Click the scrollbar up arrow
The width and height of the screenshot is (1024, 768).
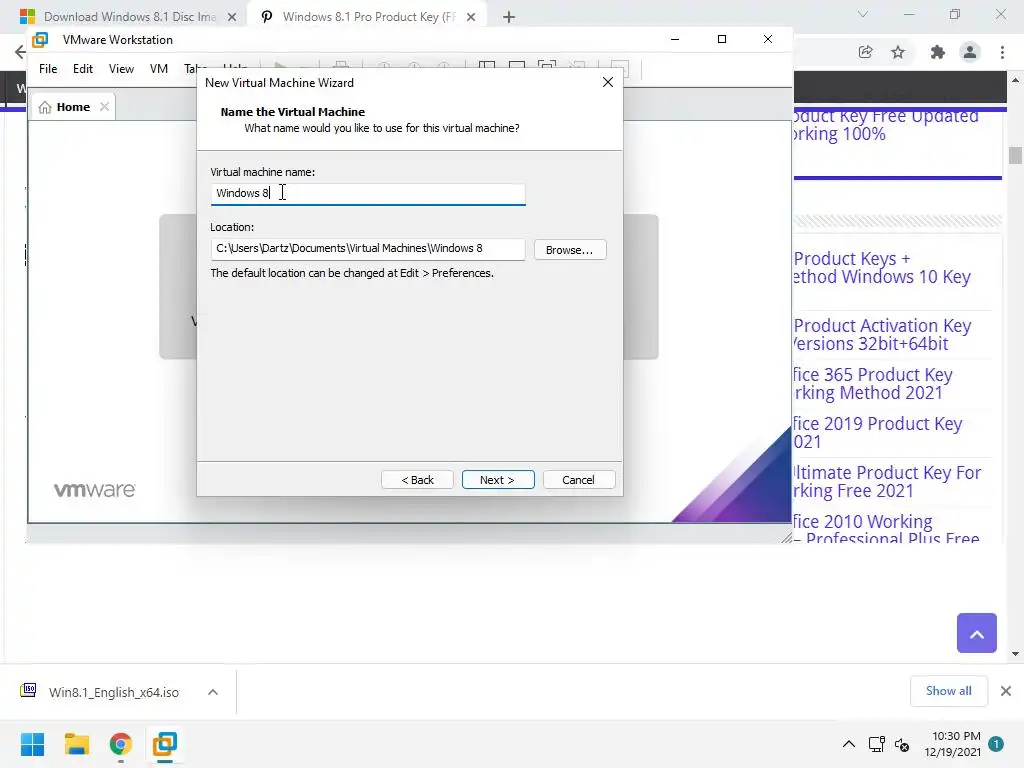point(1015,80)
